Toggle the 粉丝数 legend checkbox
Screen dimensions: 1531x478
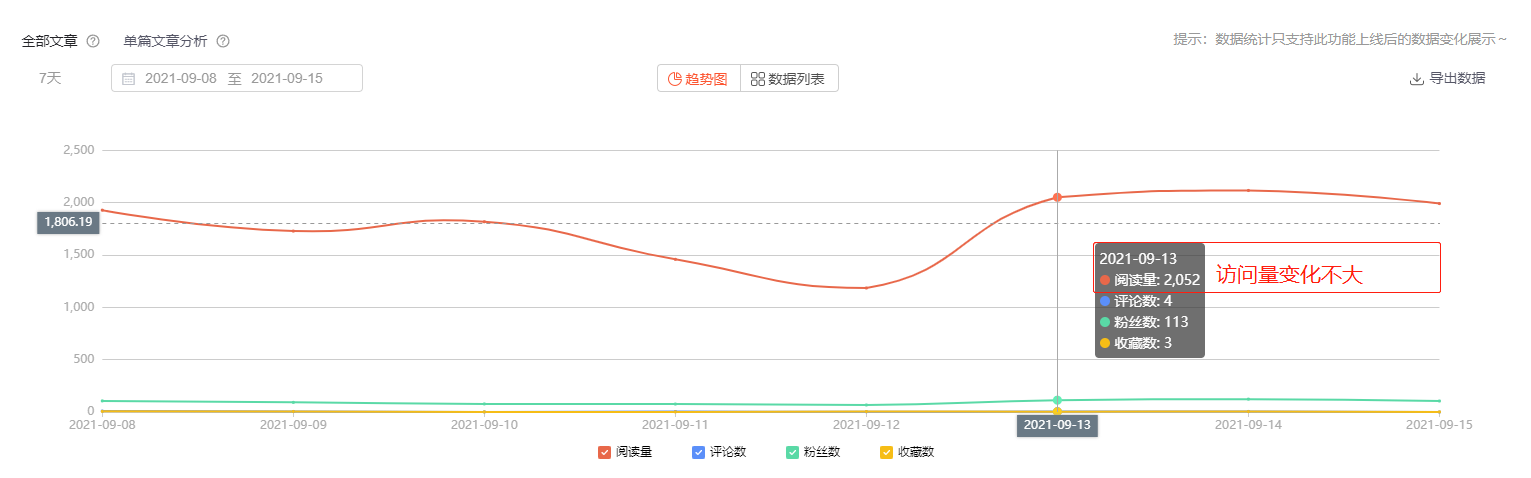click(x=792, y=452)
